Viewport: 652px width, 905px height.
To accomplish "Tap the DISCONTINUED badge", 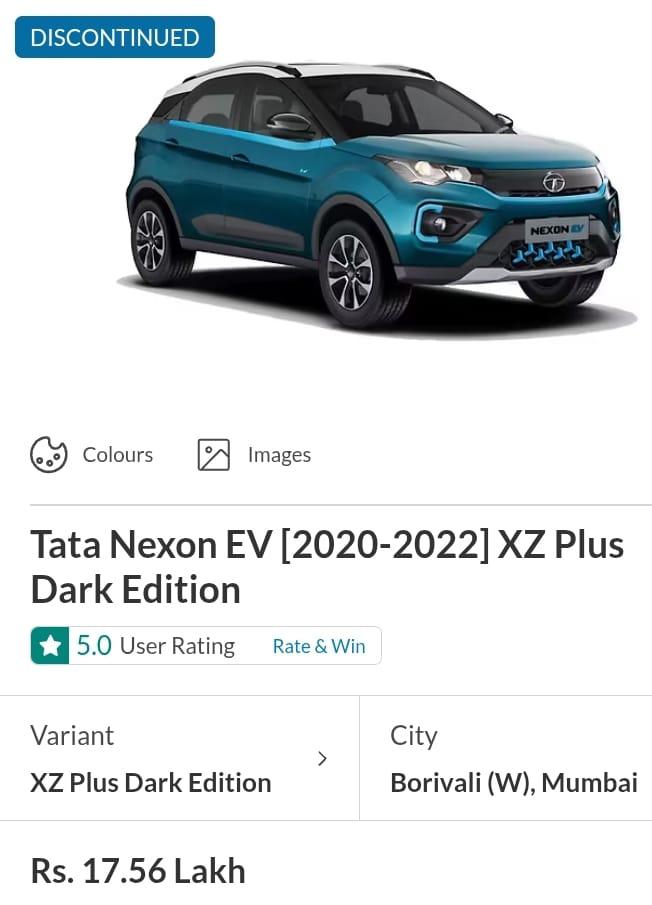I will coord(115,38).
